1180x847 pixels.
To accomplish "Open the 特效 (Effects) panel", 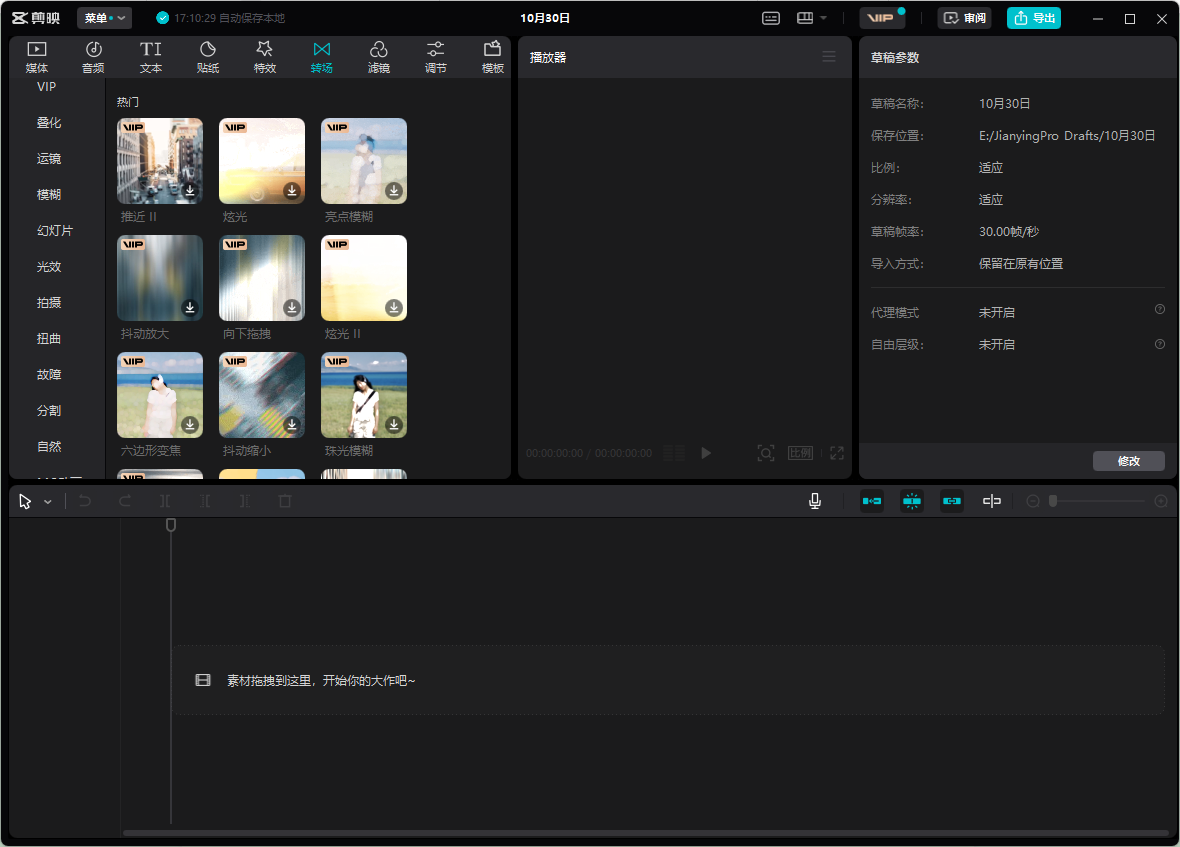I will [x=264, y=56].
